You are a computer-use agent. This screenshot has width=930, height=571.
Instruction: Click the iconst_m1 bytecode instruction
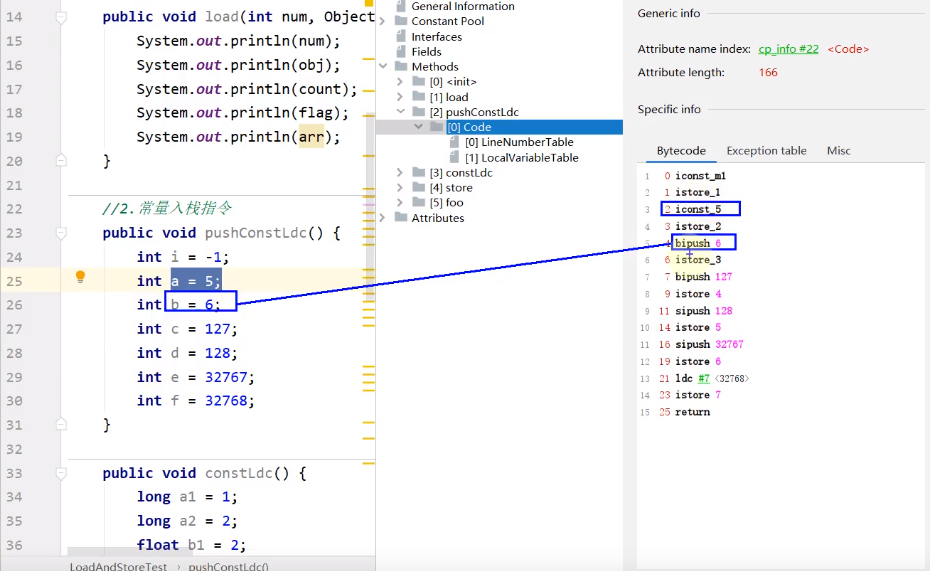tap(700, 176)
